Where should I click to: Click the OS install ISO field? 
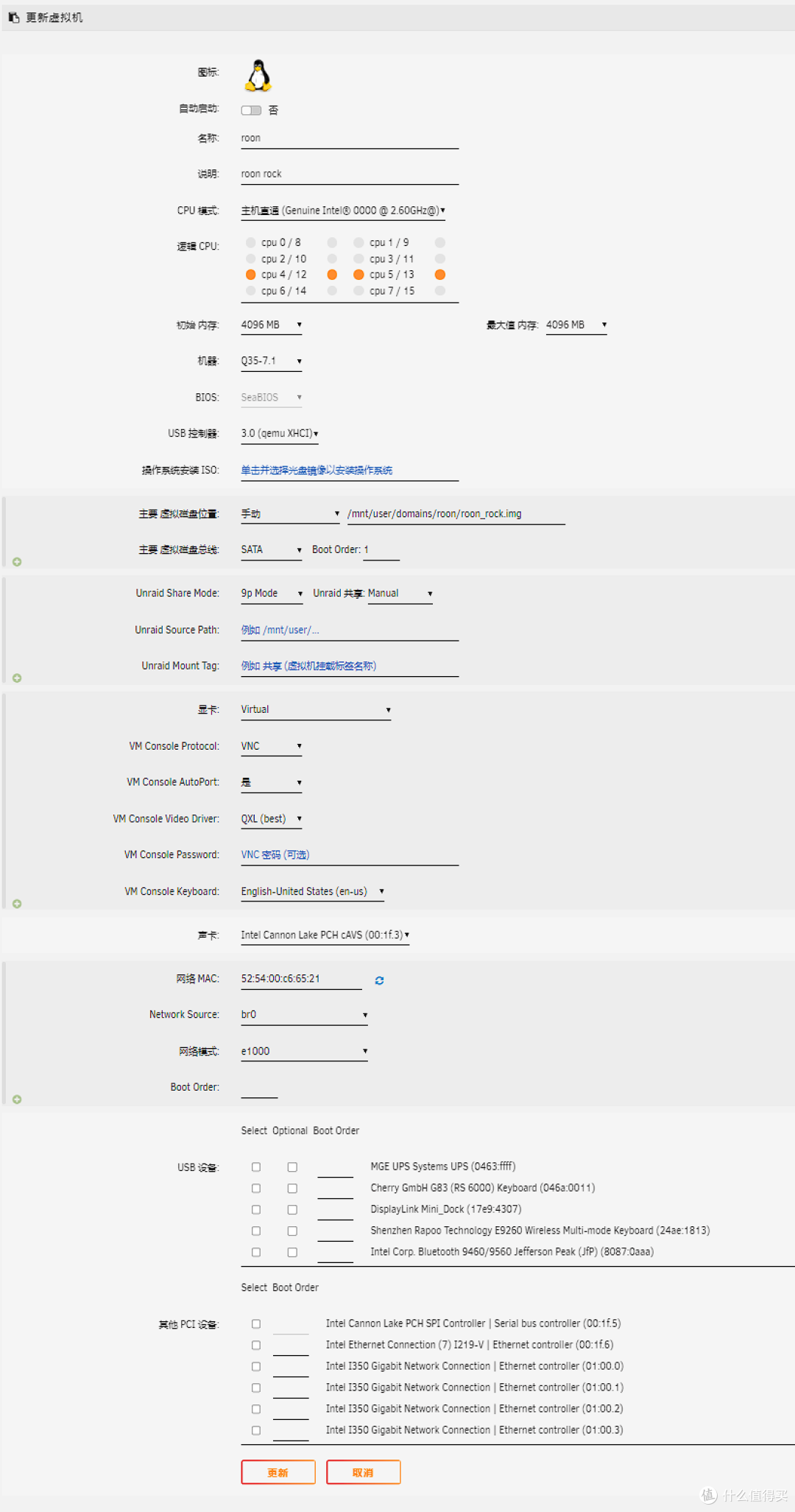350,471
